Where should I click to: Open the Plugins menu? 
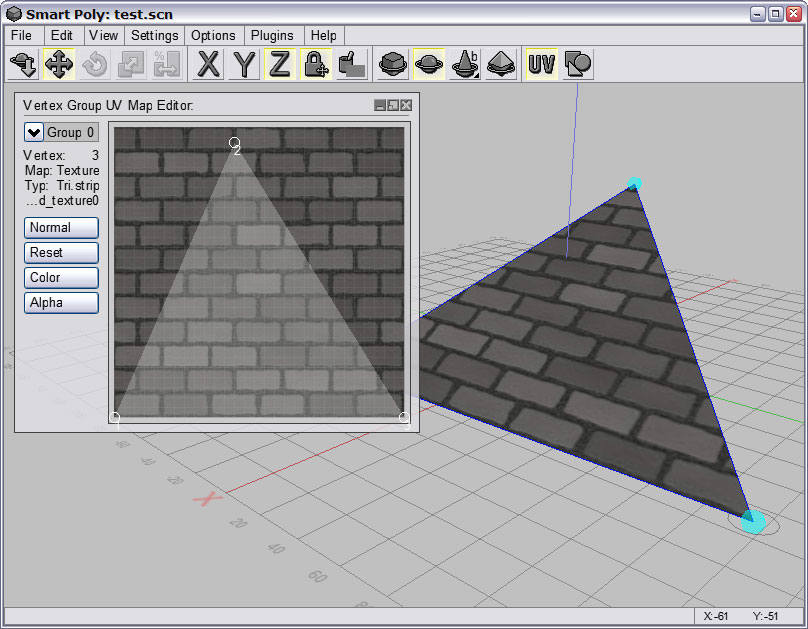[272, 35]
